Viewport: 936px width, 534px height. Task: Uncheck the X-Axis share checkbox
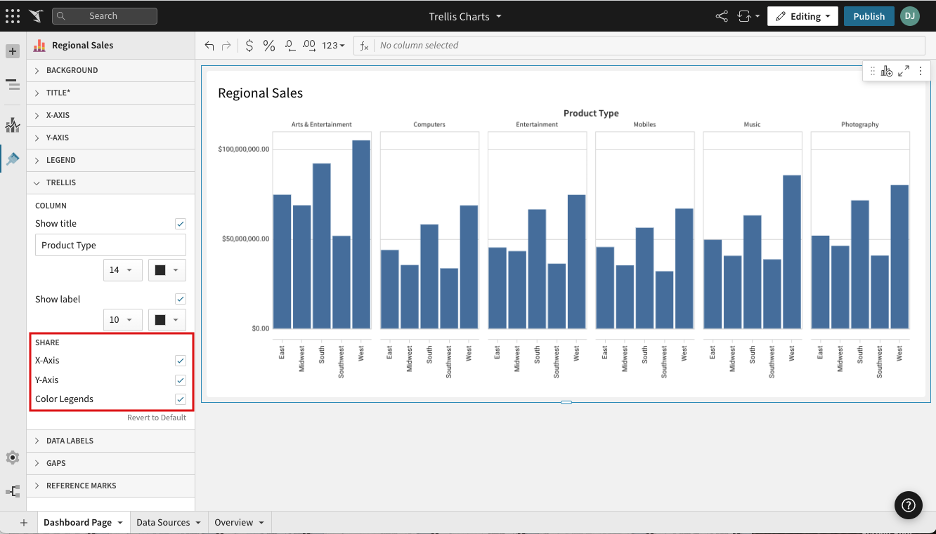coord(180,360)
